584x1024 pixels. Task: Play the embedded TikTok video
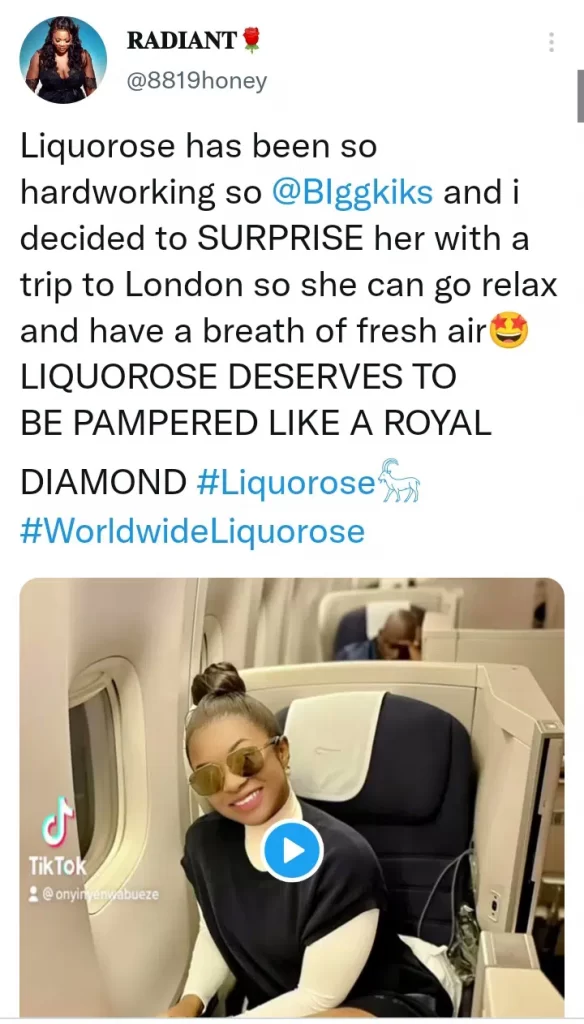(292, 850)
